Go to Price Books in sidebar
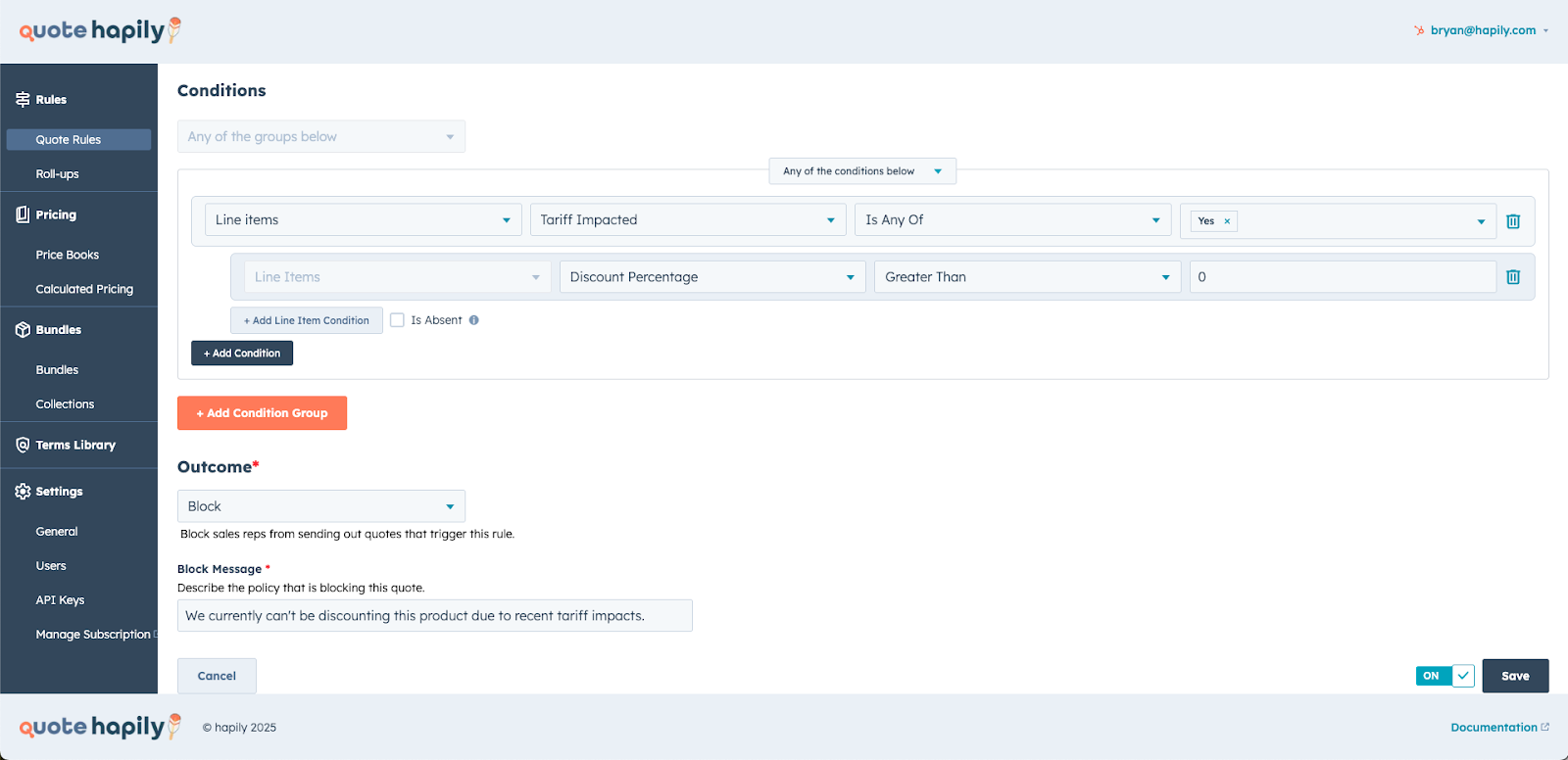 (68, 255)
